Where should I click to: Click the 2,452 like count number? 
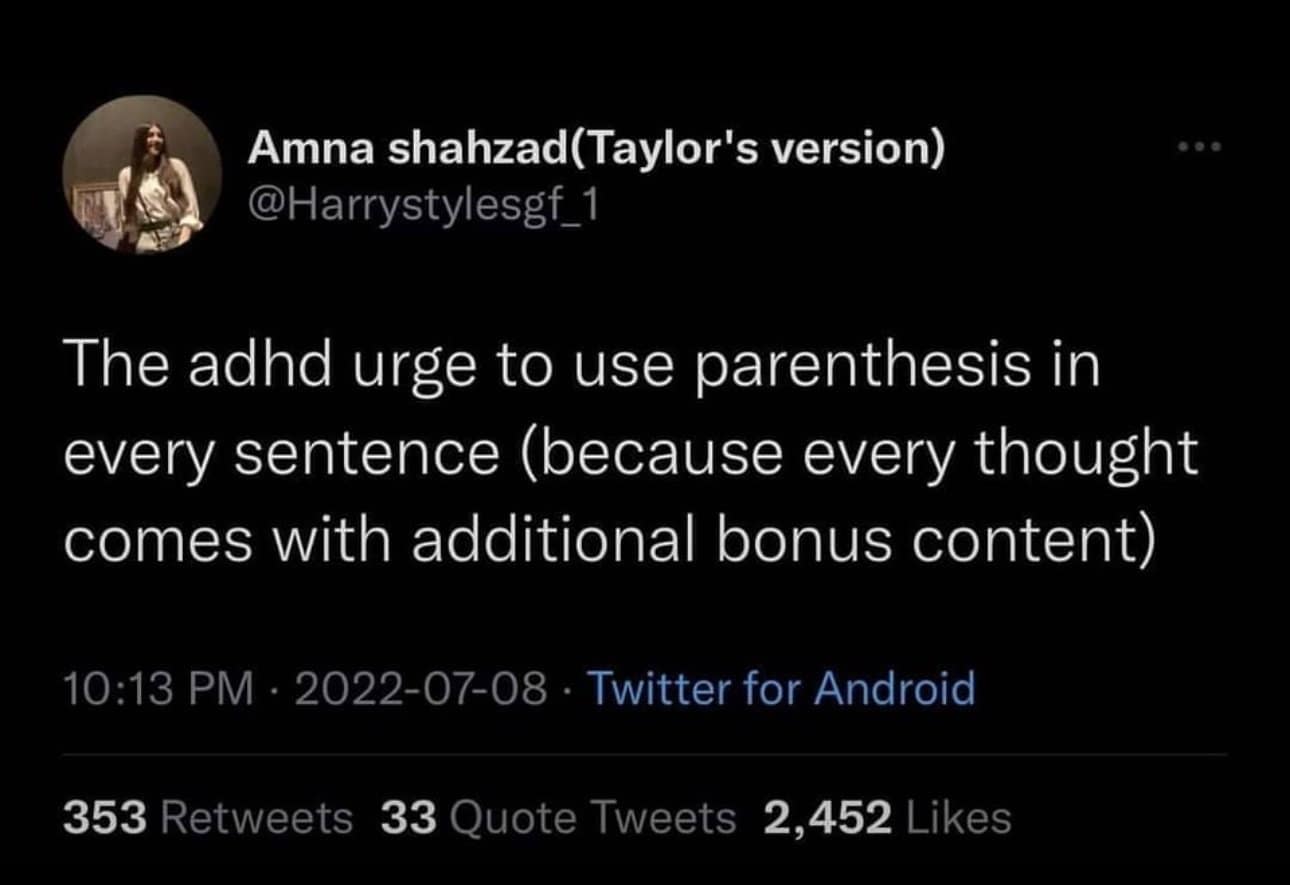828,819
